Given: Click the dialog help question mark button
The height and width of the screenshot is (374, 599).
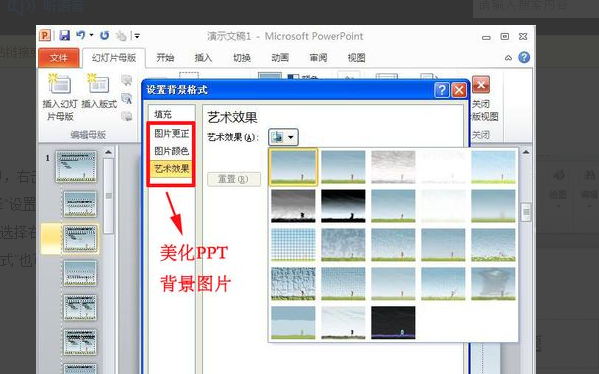Looking at the screenshot, I should (442, 90).
